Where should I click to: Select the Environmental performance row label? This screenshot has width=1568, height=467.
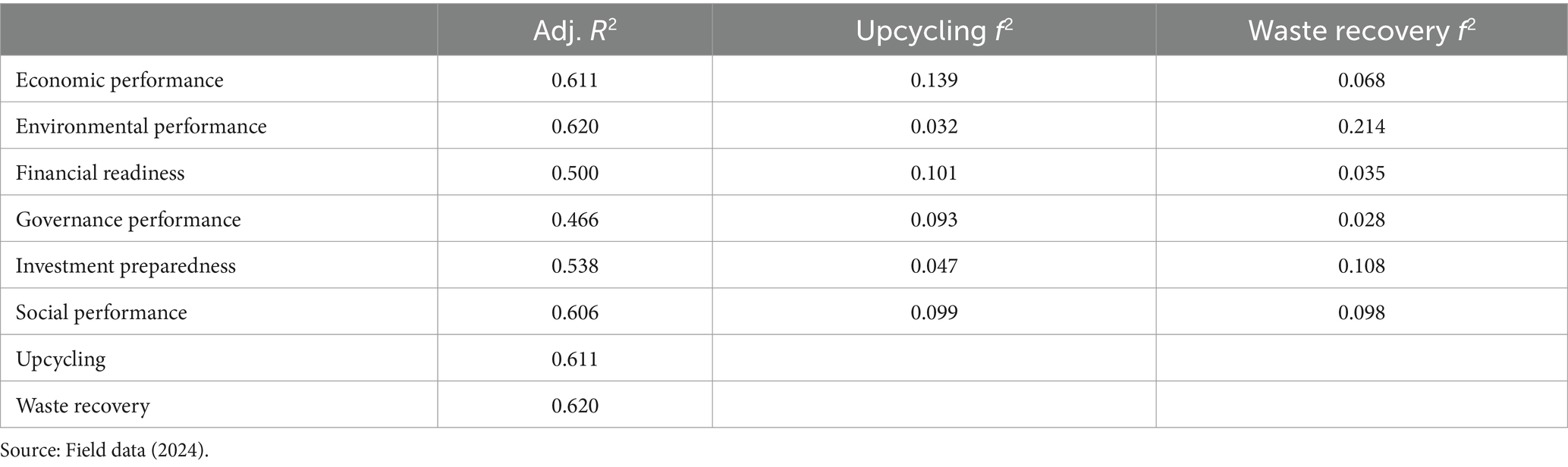coord(141,127)
